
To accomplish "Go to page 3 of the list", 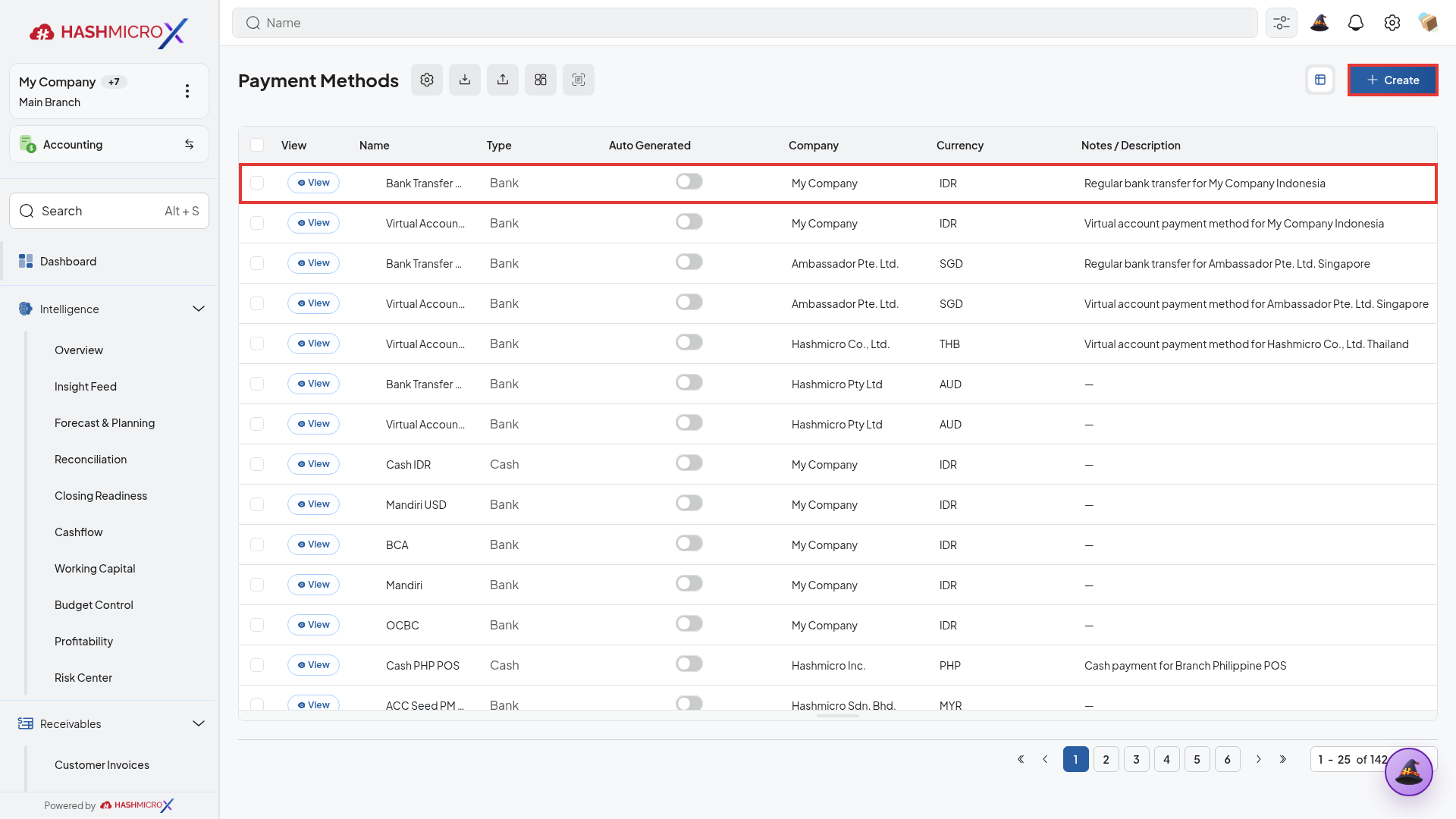I will pyautogui.click(x=1136, y=759).
